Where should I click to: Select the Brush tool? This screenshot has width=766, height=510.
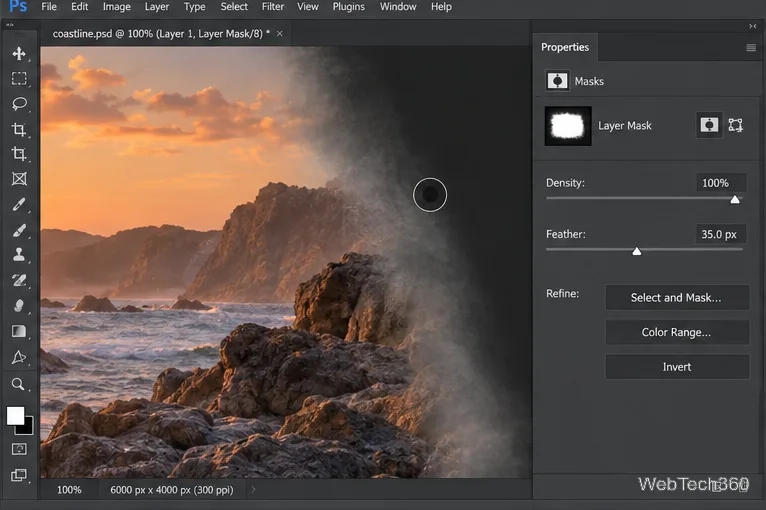[19, 230]
